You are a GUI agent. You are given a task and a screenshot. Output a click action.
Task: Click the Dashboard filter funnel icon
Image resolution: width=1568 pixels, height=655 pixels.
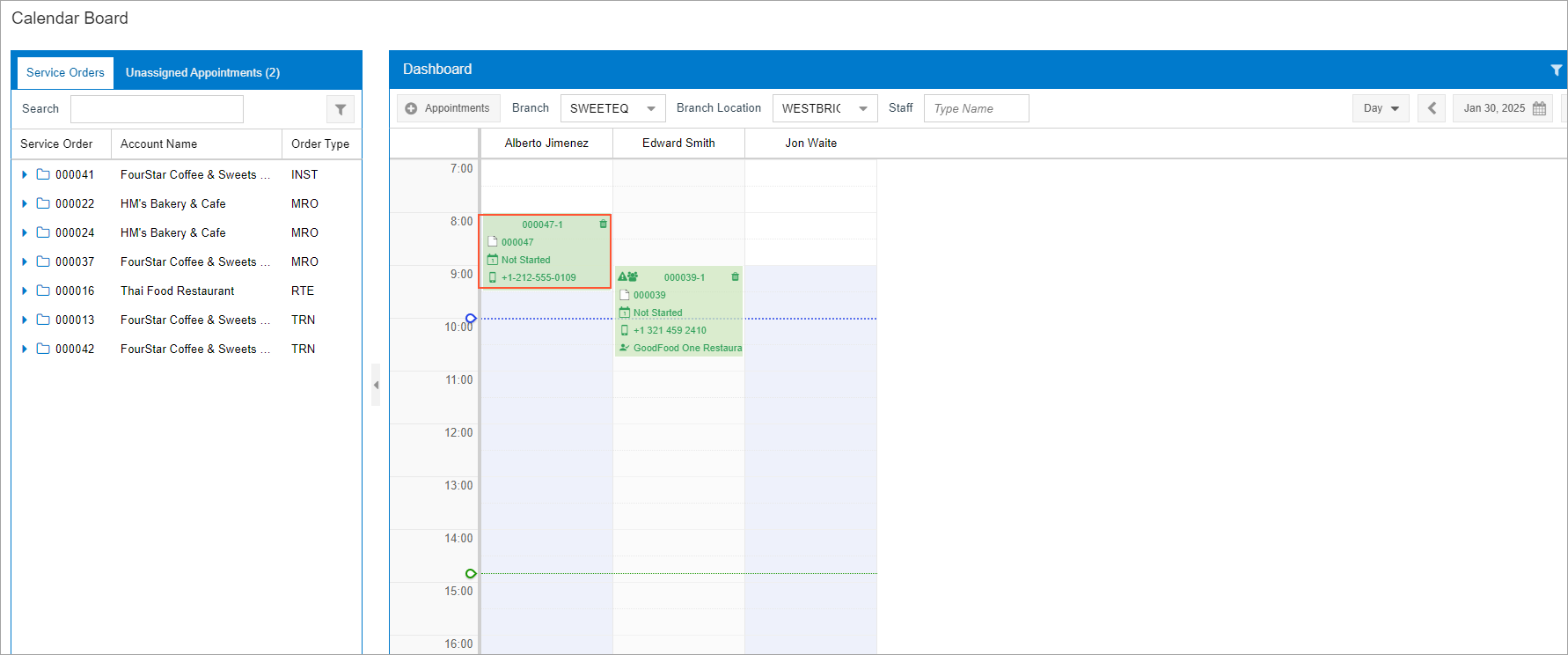[1556, 70]
